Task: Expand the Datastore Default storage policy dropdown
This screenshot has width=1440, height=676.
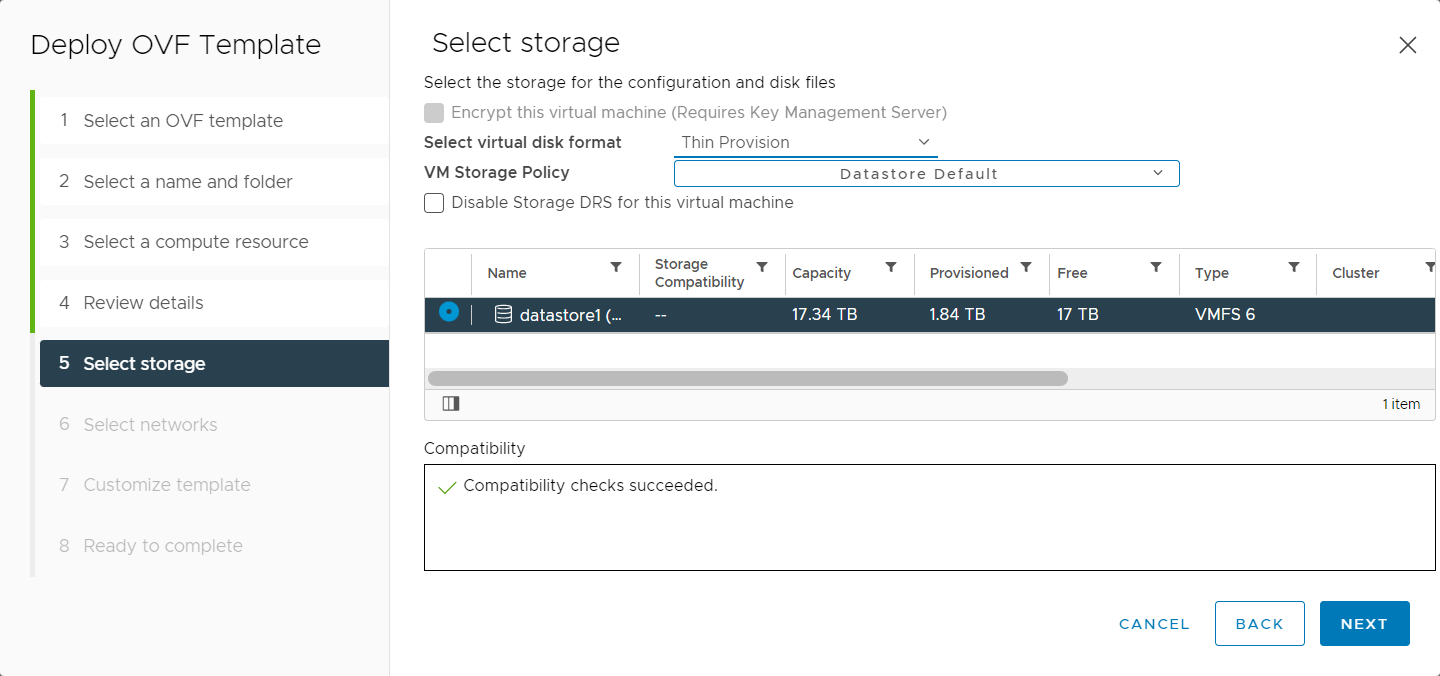Action: (x=927, y=173)
